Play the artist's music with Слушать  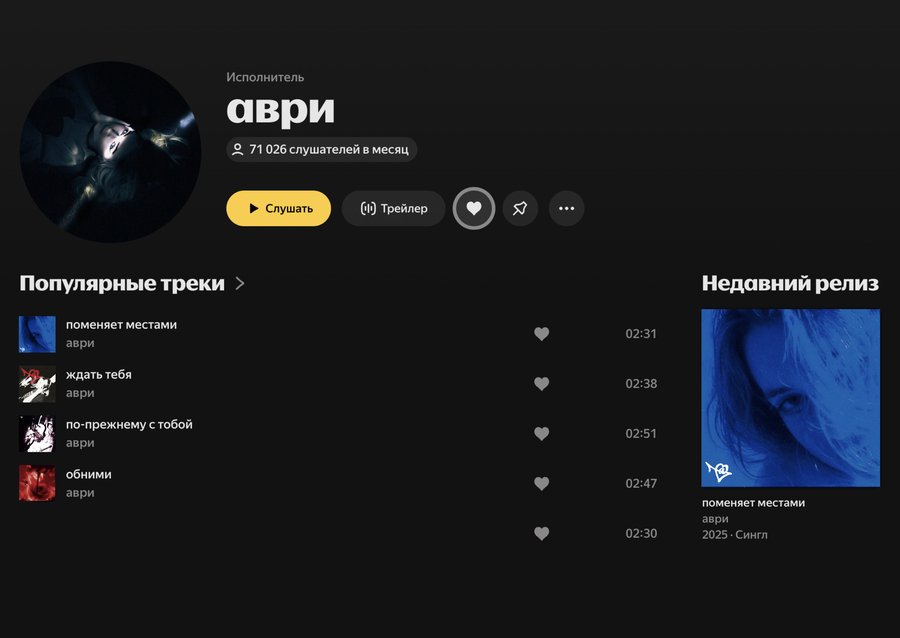click(278, 208)
